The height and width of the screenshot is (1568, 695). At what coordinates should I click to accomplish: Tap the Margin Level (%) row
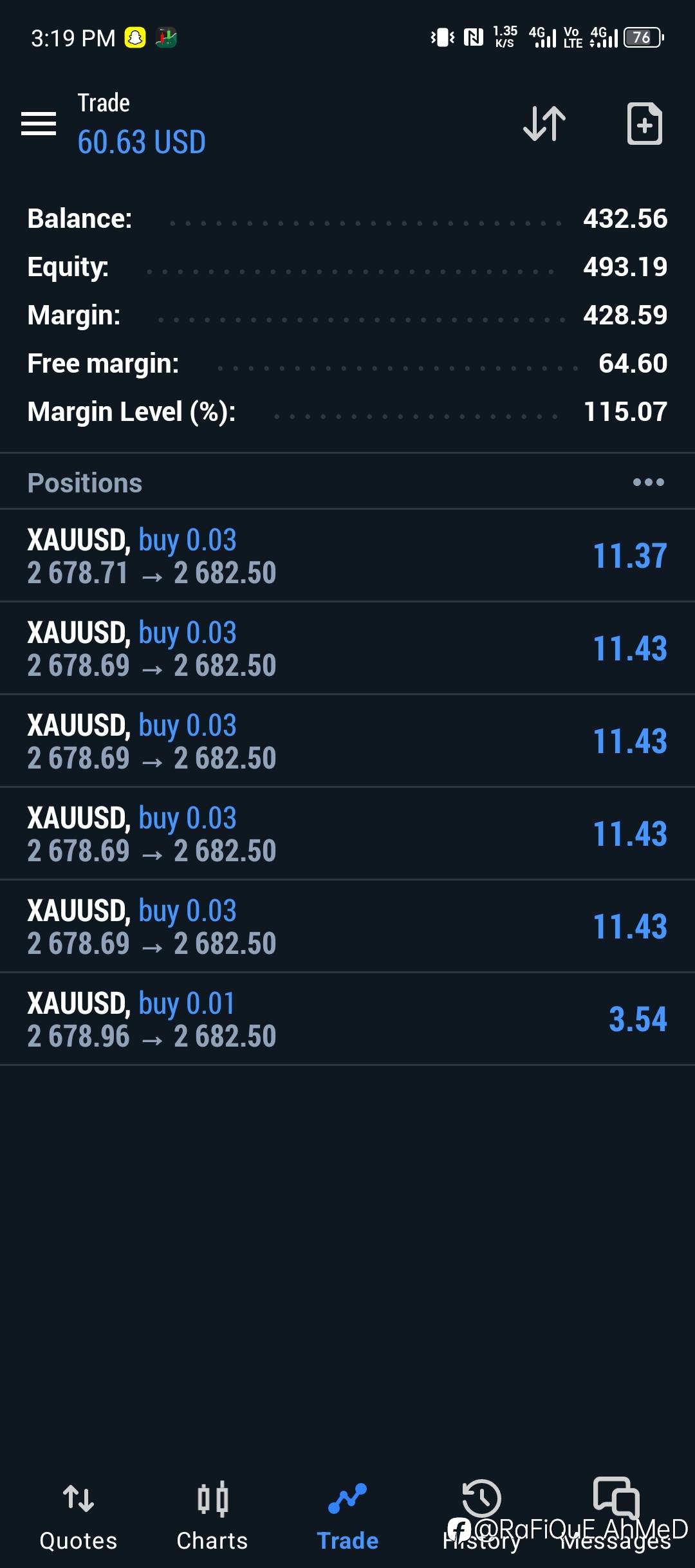pos(347,412)
